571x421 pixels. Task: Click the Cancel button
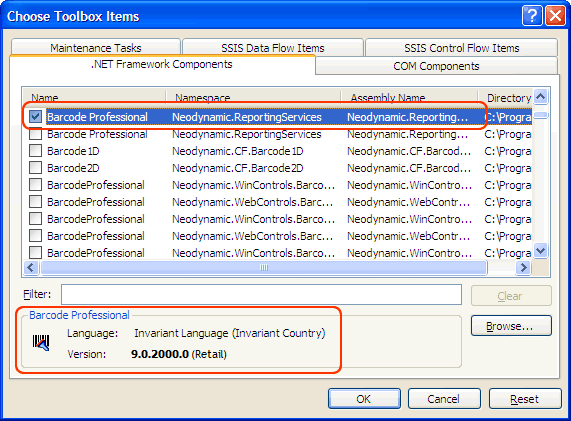pyautogui.click(x=444, y=399)
